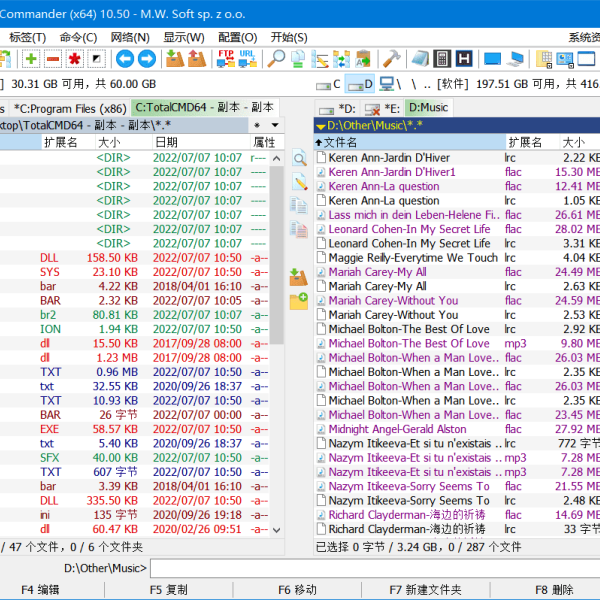Click the green plus select-group icon
600x600 pixels.
pyautogui.click(x=31, y=59)
